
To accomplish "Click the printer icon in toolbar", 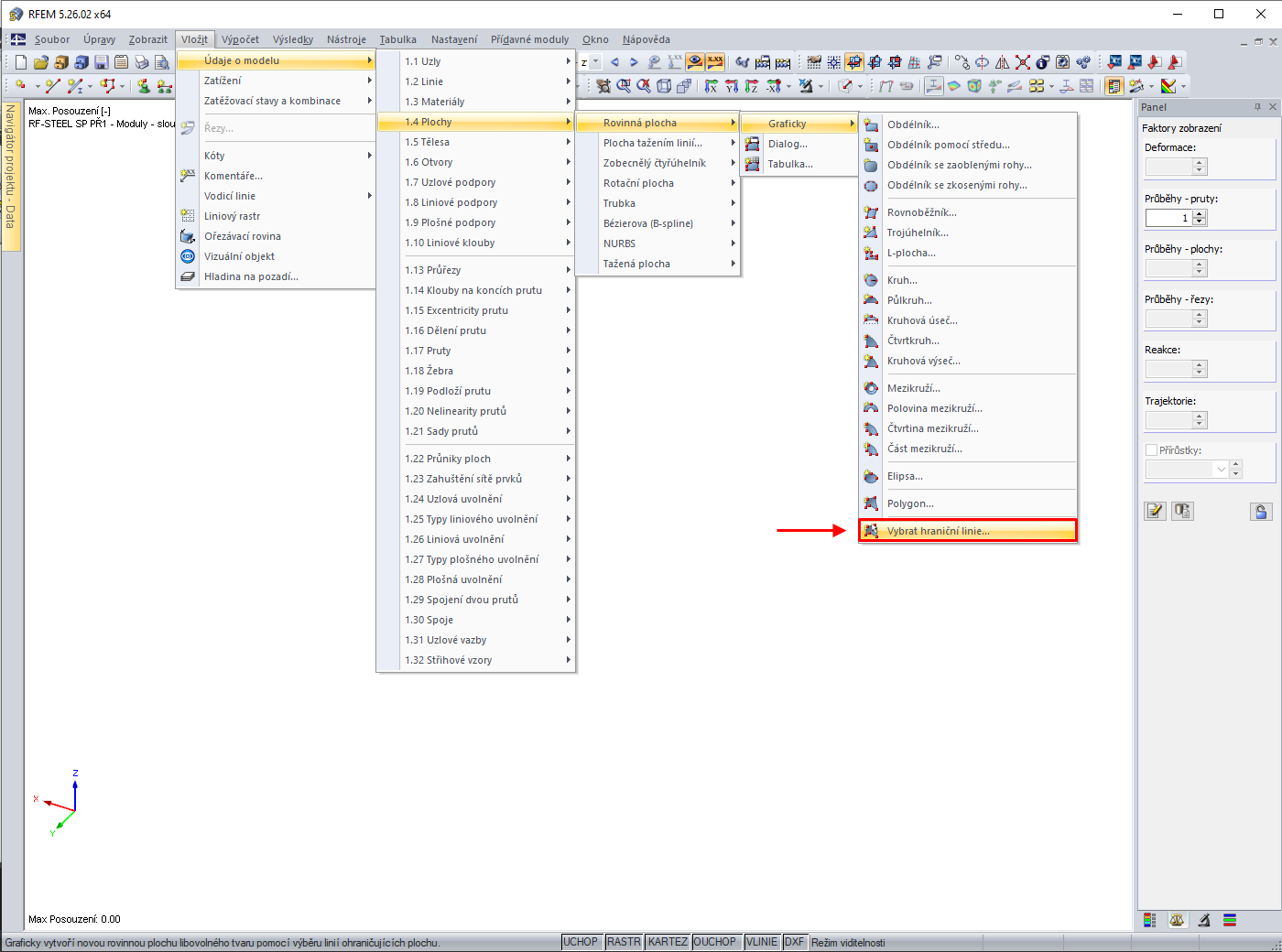I will 142,62.
